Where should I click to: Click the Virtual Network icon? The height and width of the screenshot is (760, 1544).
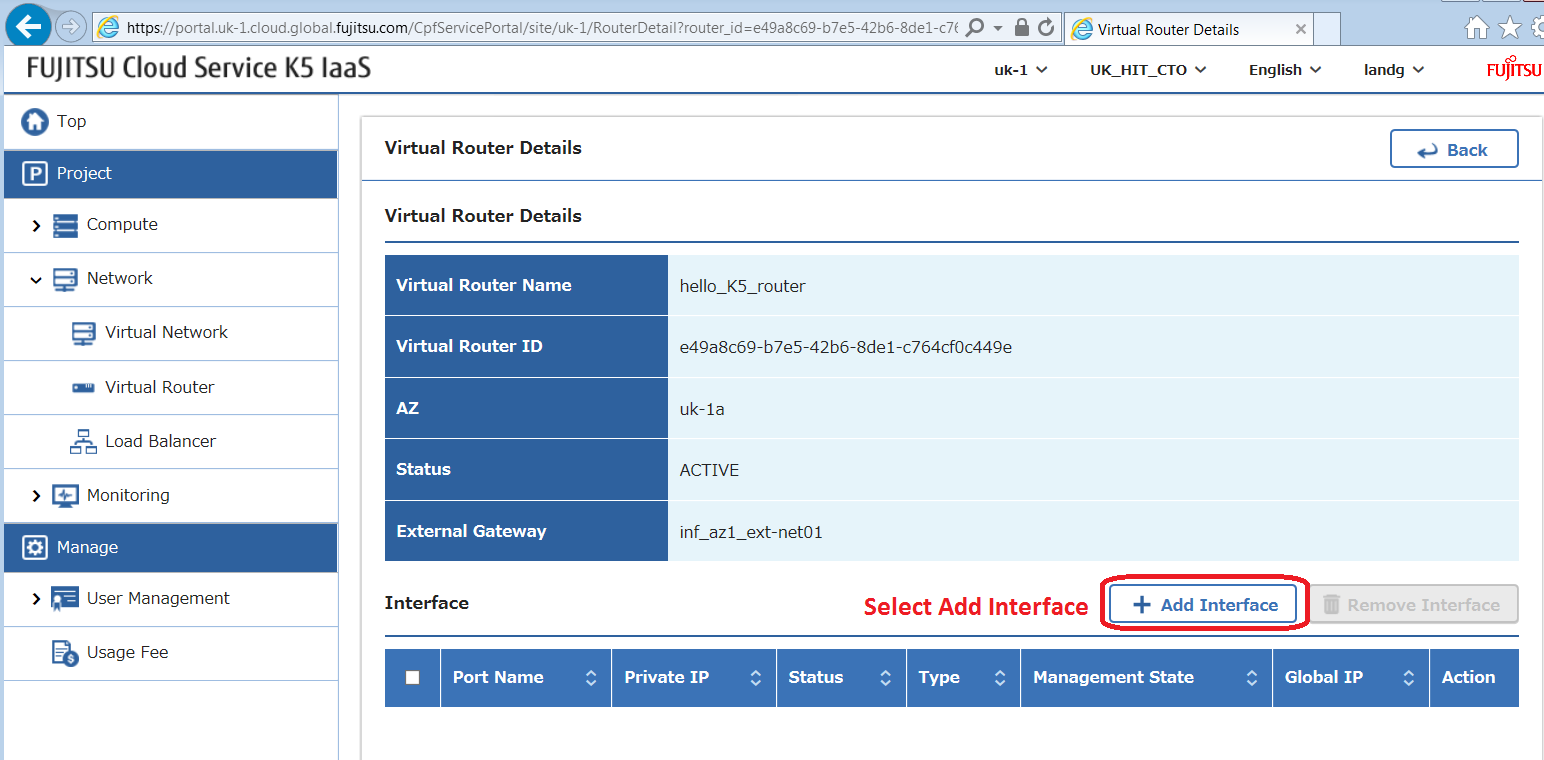(84, 333)
